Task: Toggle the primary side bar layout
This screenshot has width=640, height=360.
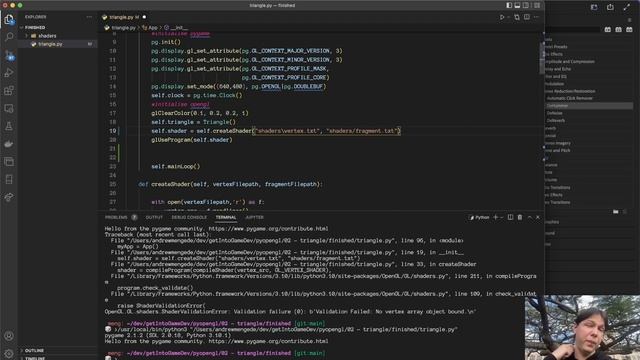Action: (509, 5)
